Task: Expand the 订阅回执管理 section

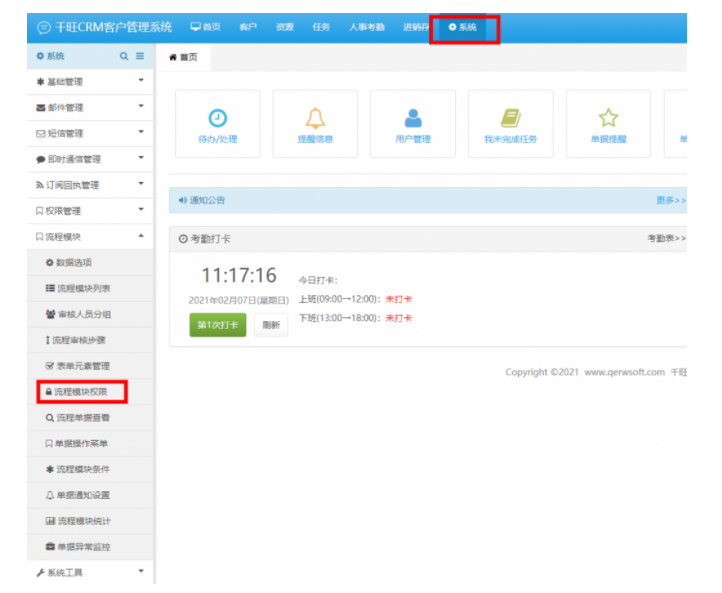Action: pyautogui.click(x=90, y=185)
